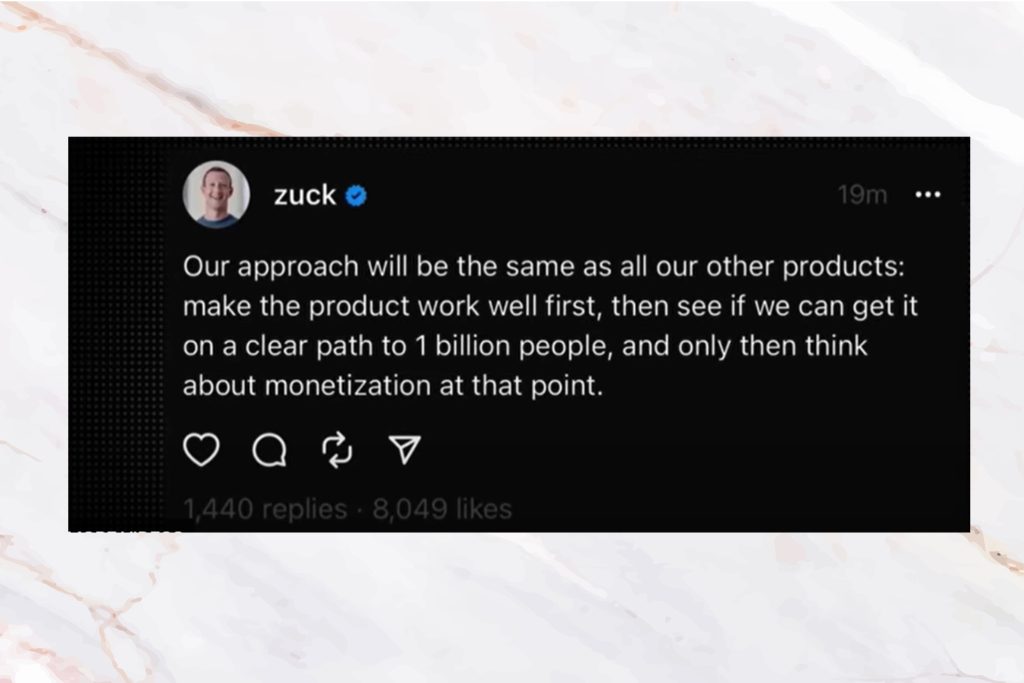Open the reply composer via the comment icon
This screenshot has width=1024, height=683.
coord(270,450)
